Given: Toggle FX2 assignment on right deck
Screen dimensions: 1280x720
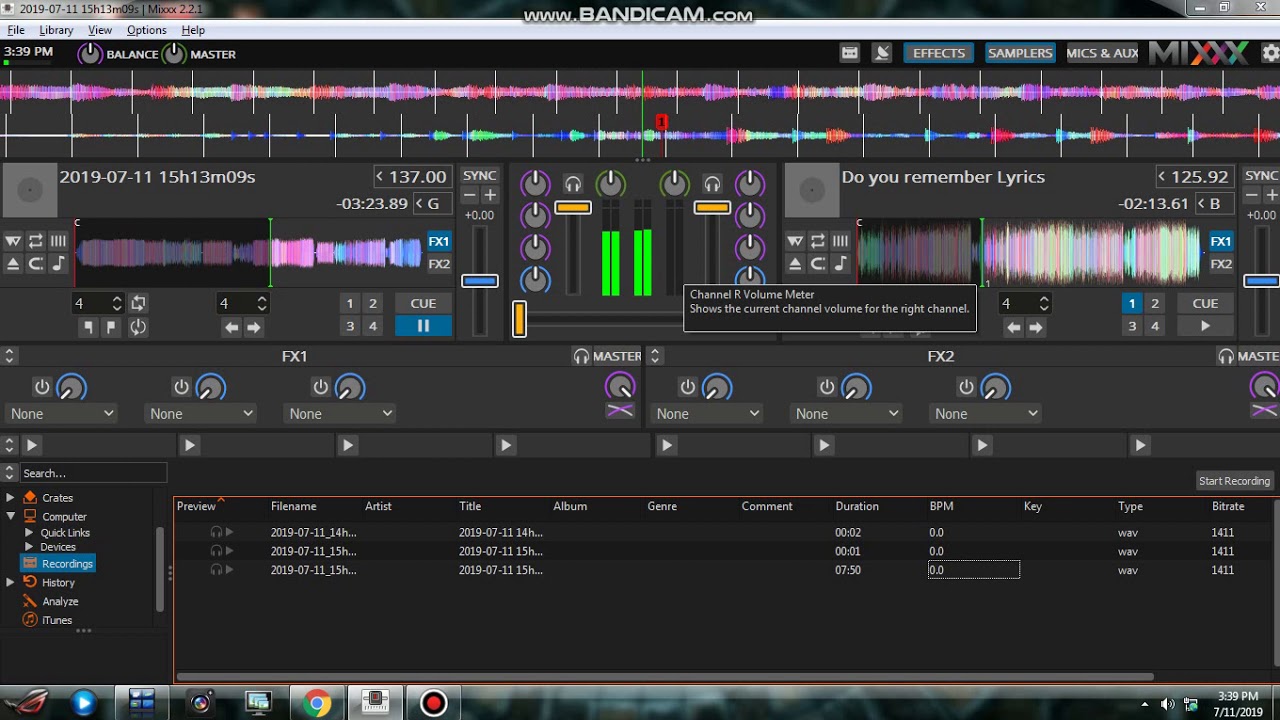Looking at the screenshot, I should (x=1221, y=264).
